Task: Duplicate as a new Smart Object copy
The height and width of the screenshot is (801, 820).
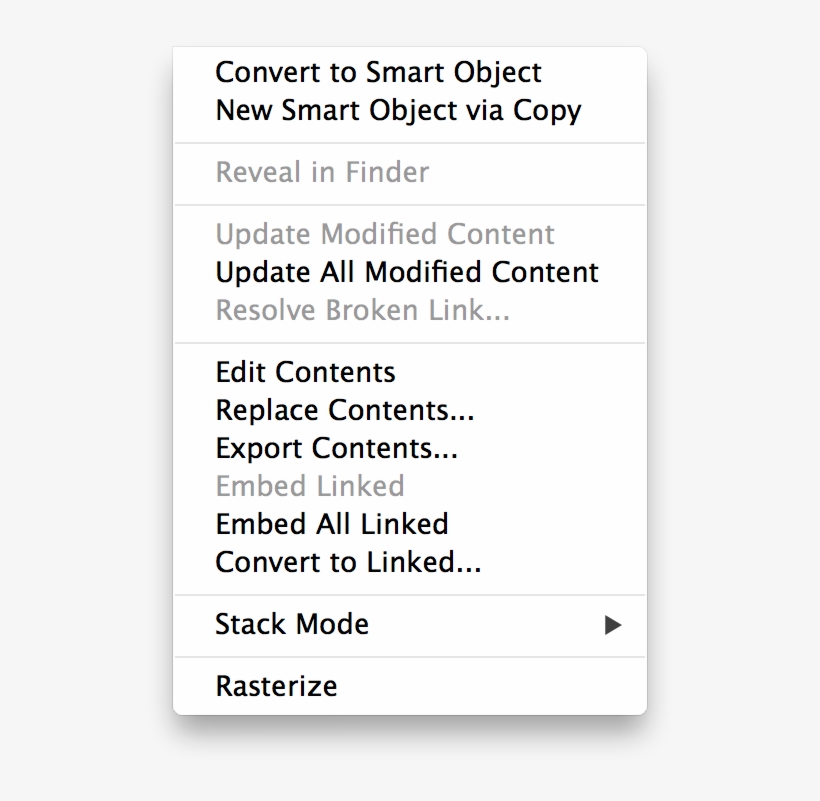Action: [x=398, y=111]
